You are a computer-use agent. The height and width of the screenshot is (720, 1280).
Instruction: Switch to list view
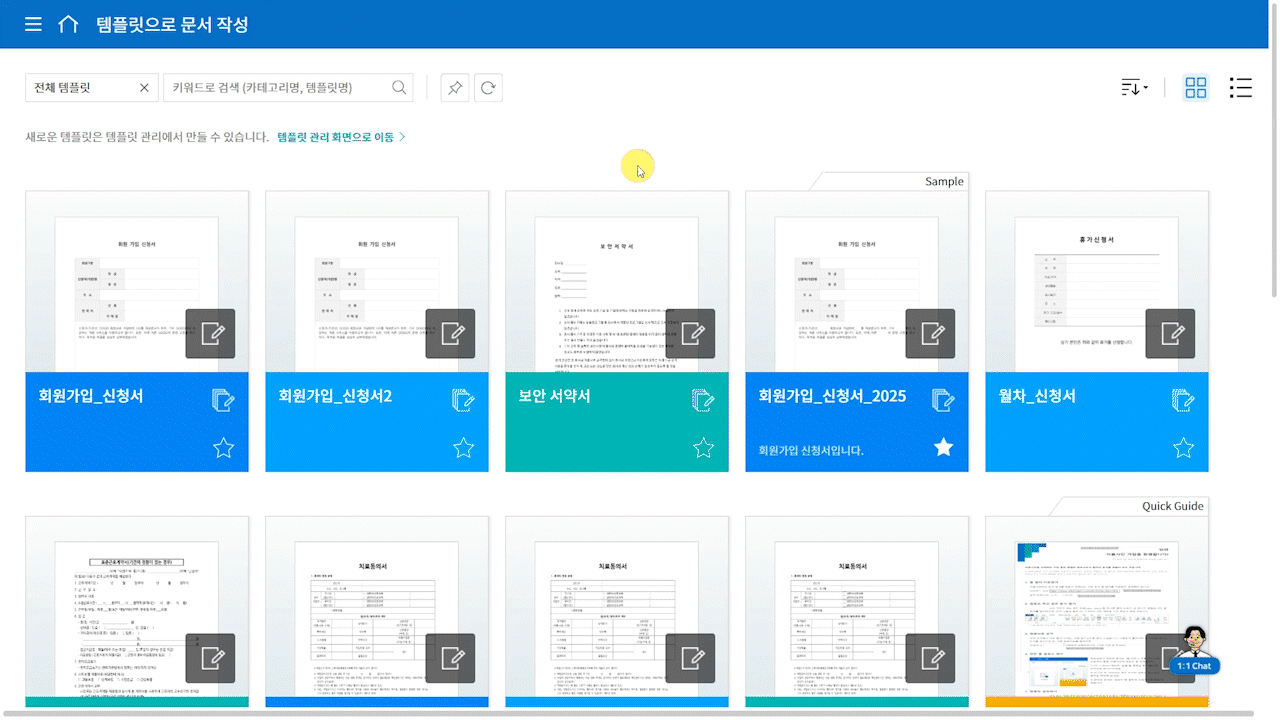[1240, 88]
